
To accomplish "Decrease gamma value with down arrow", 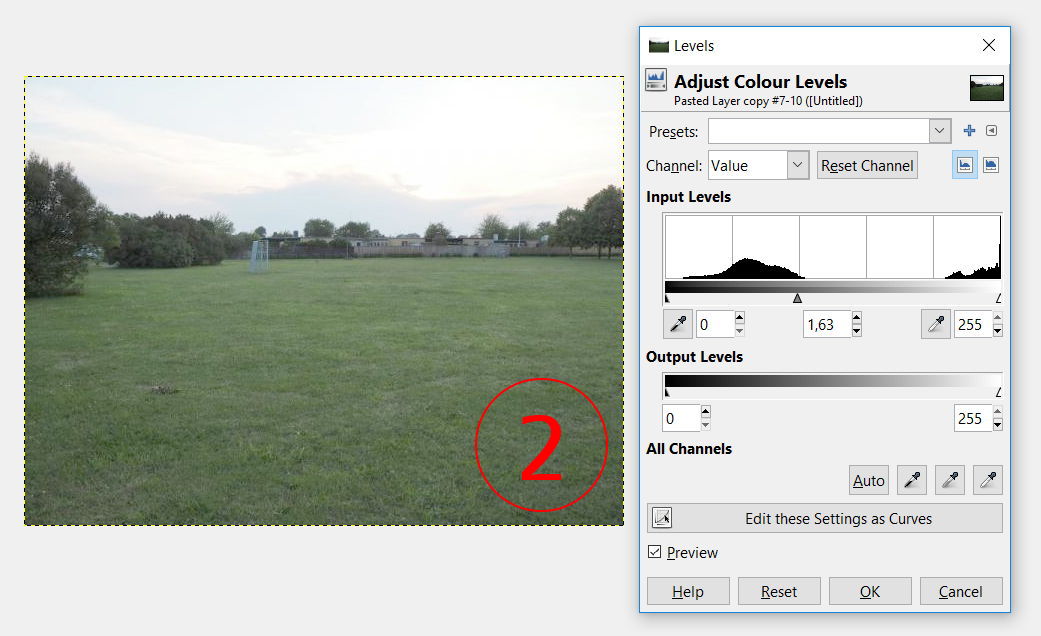I will (x=856, y=331).
